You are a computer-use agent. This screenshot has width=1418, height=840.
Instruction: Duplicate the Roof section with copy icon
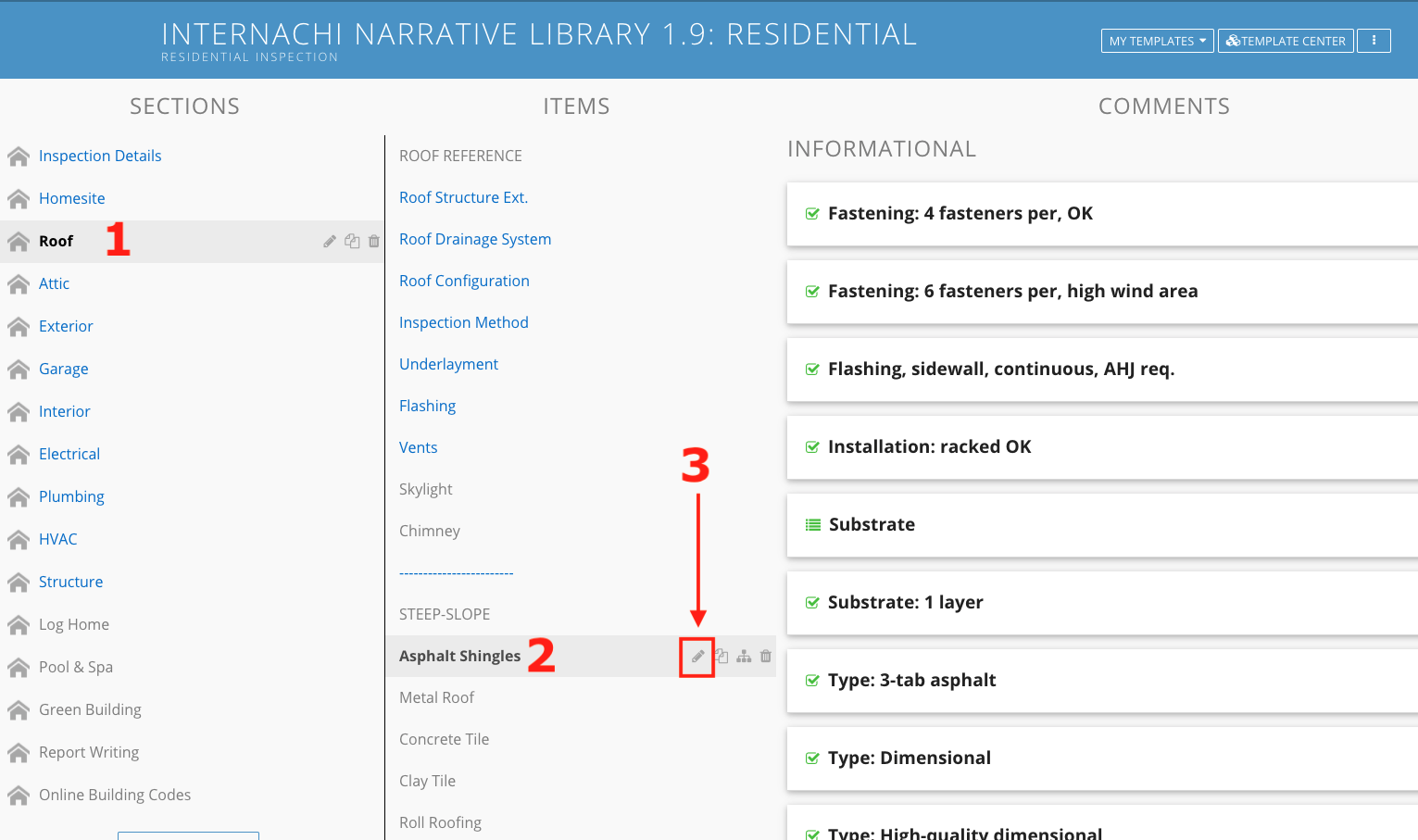click(352, 241)
